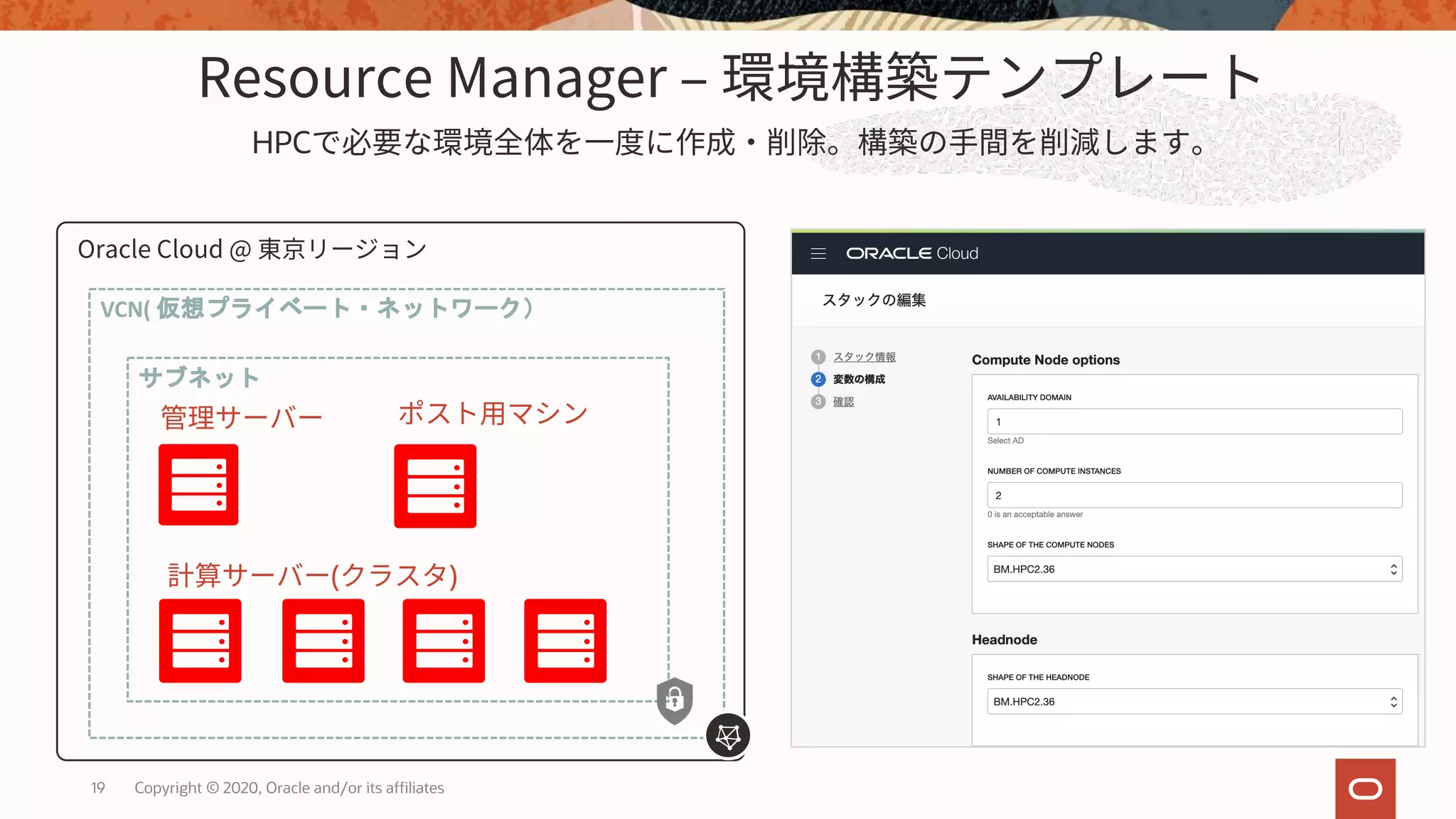Click the Number of Compute Instances field
Screen dimensions: 1456x819
click(x=1194, y=496)
